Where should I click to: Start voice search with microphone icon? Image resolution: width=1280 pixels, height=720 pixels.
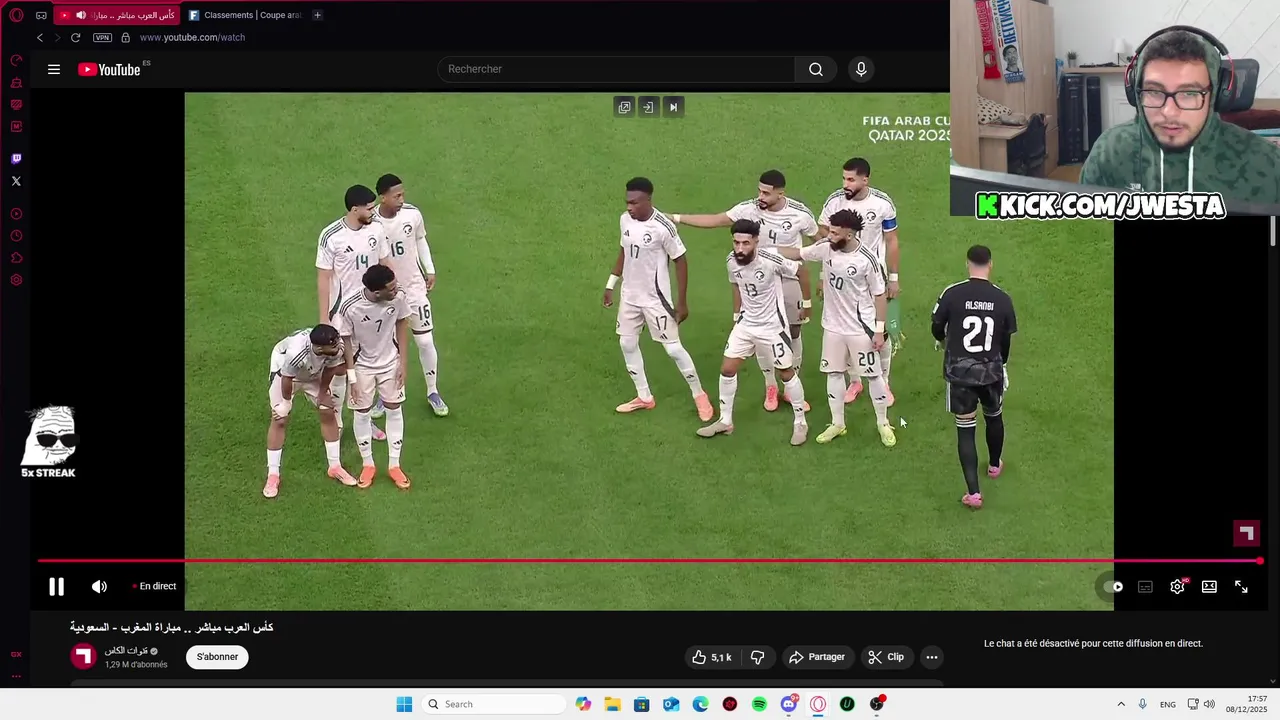pyautogui.click(x=861, y=69)
